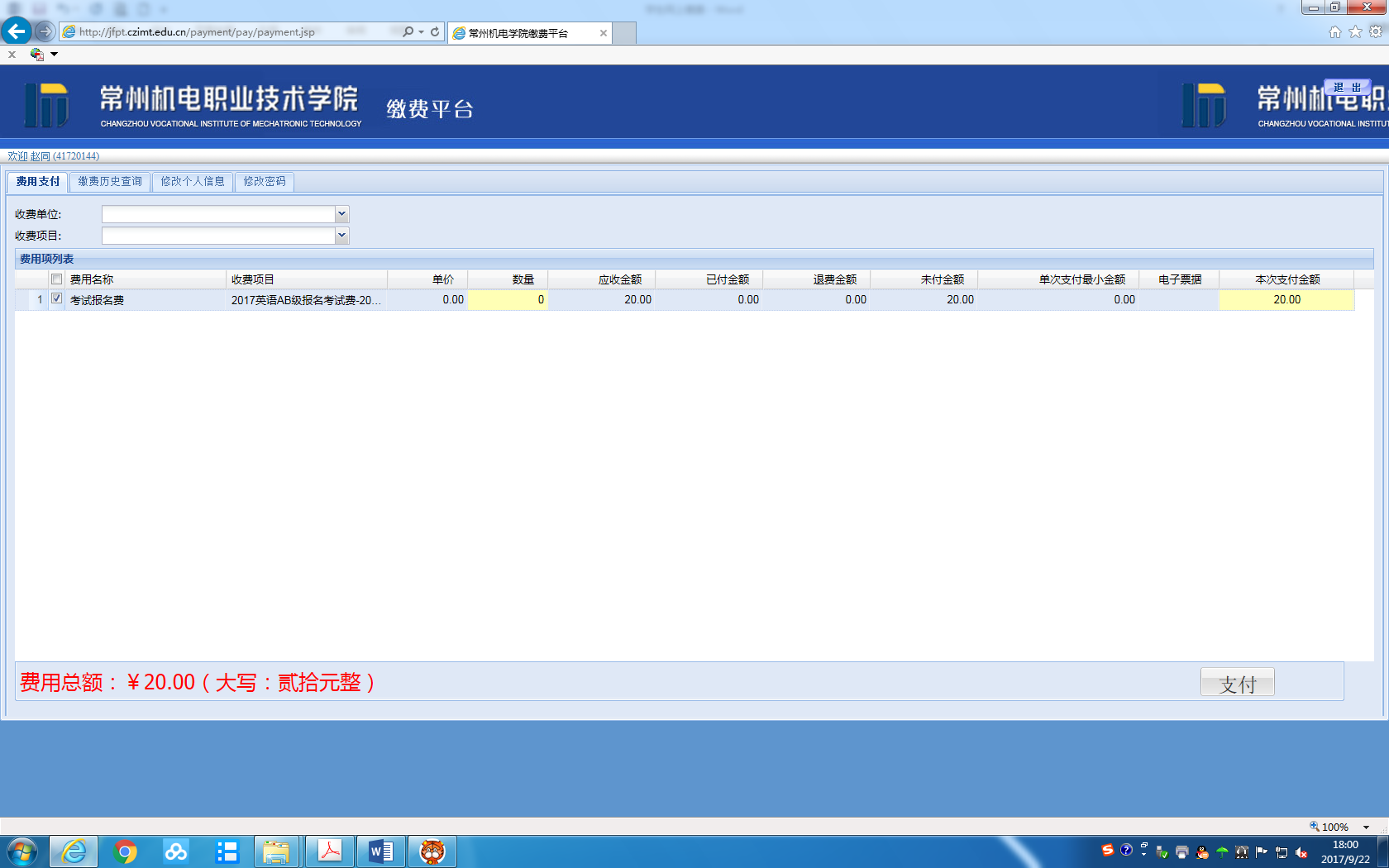Viewport: 1389px width, 868px height.
Task: Open the PDF reader taskbar icon
Action: (x=330, y=851)
